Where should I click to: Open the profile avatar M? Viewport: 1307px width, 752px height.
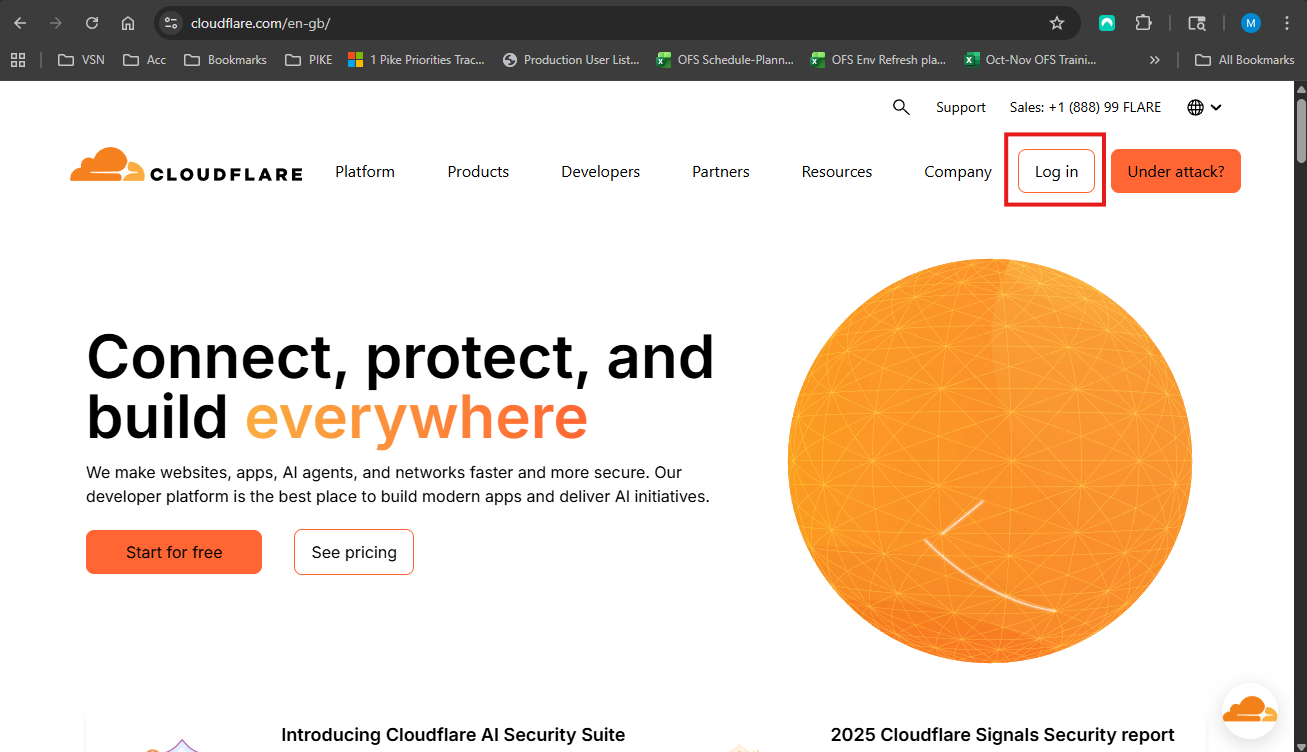pos(1251,23)
